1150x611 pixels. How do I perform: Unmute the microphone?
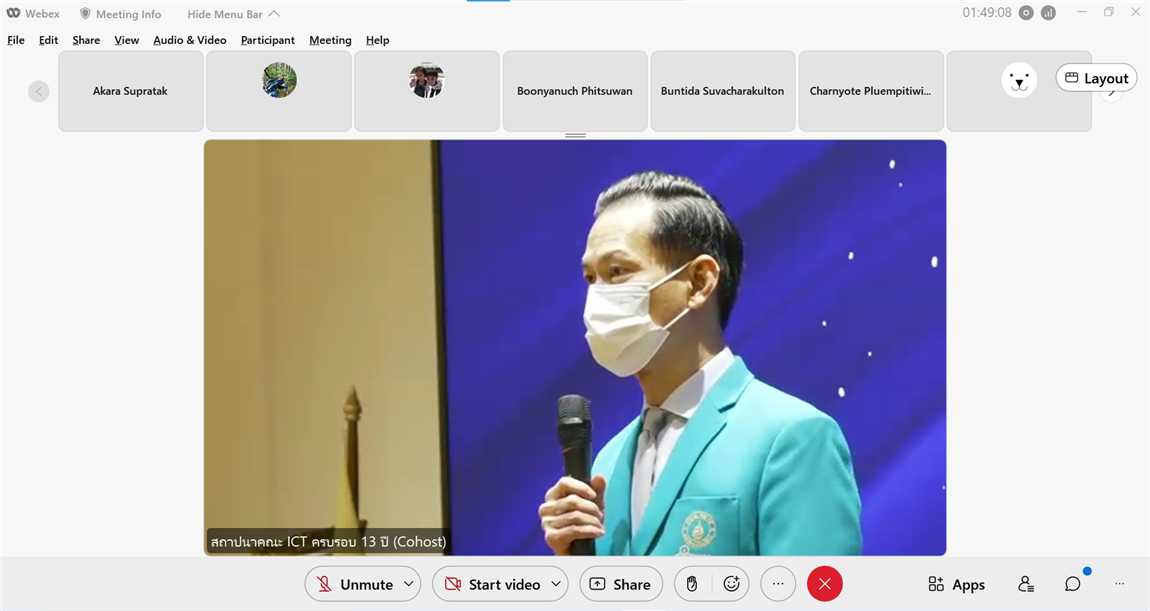pos(353,584)
